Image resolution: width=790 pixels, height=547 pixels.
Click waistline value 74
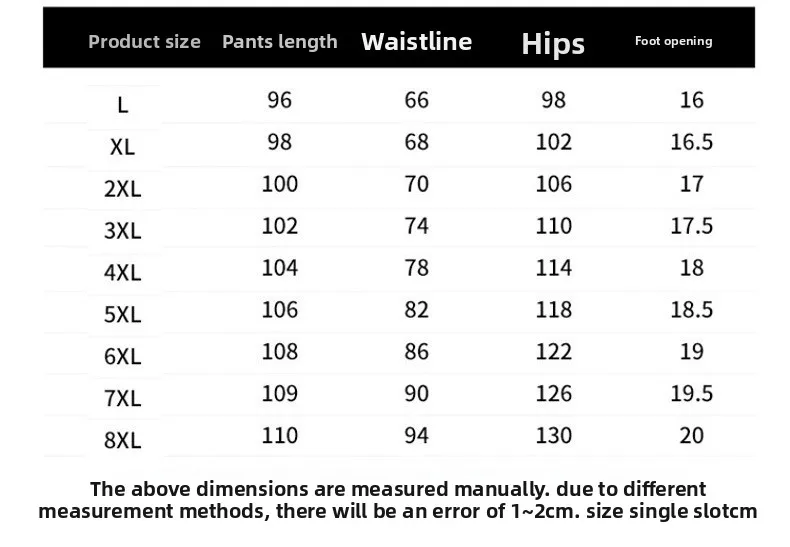tap(416, 226)
